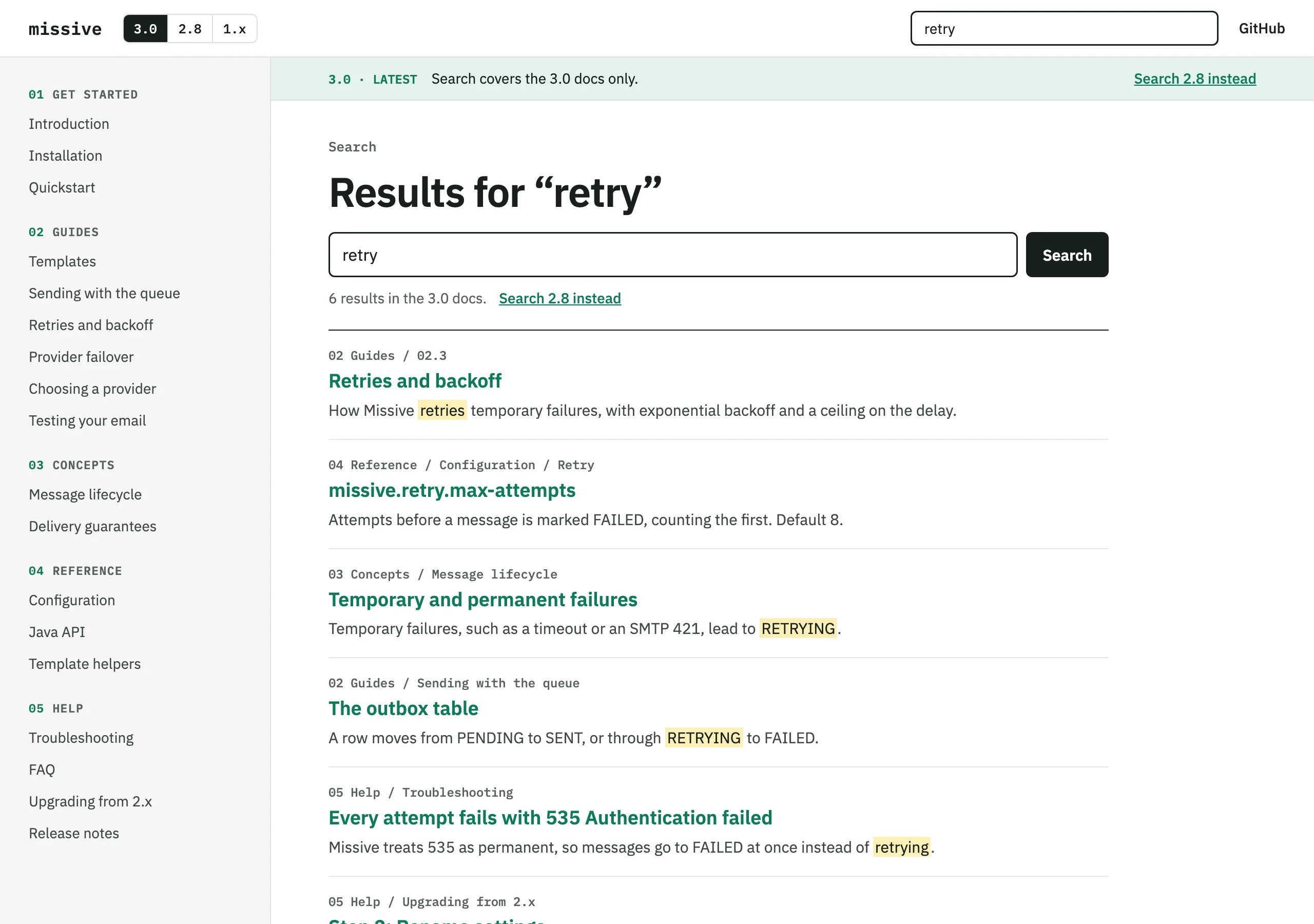Open Troubleshooting in sidebar
The width and height of the screenshot is (1314, 924).
(x=81, y=738)
